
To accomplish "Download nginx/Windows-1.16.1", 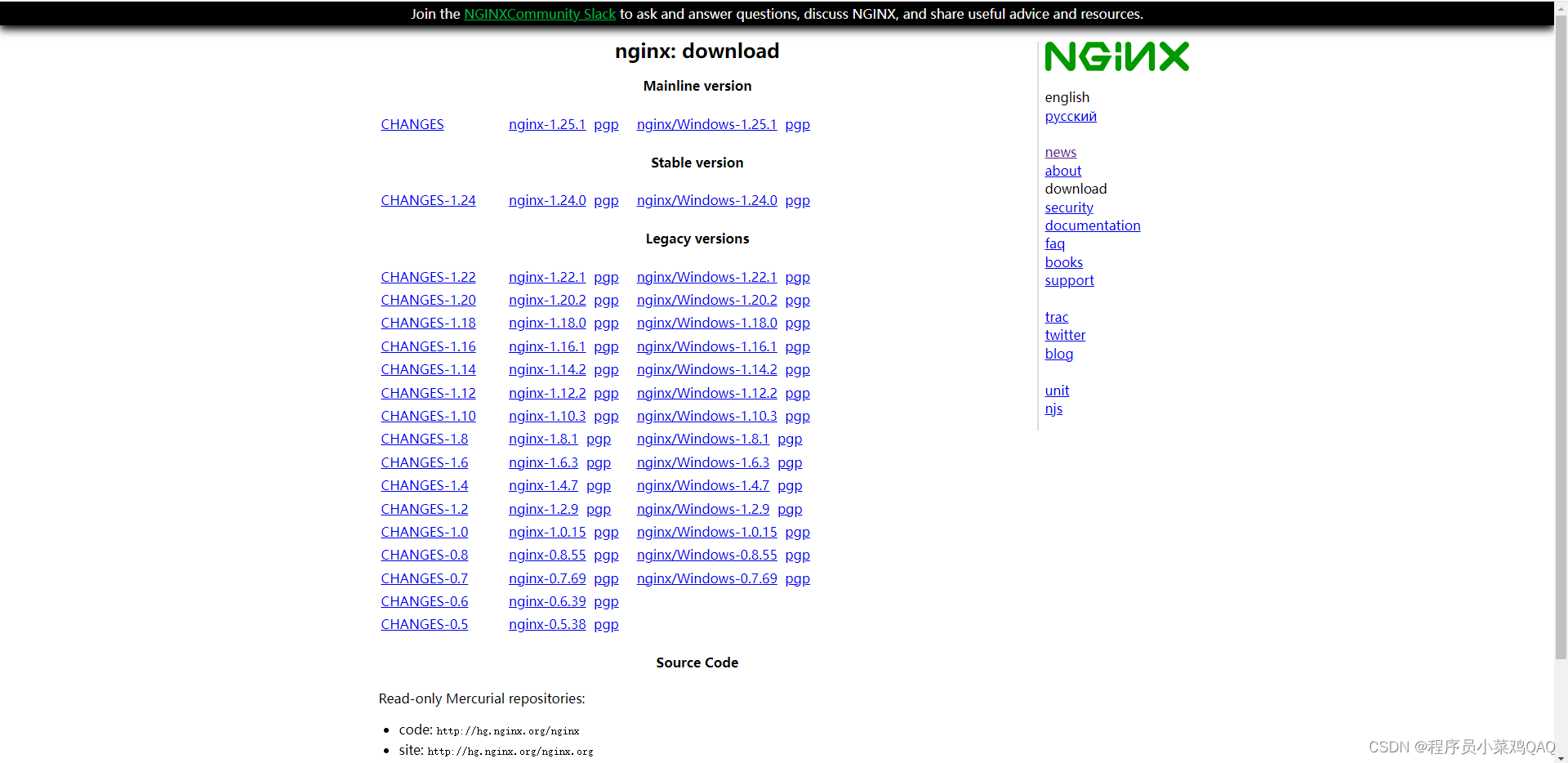I will pyautogui.click(x=706, y=346).
